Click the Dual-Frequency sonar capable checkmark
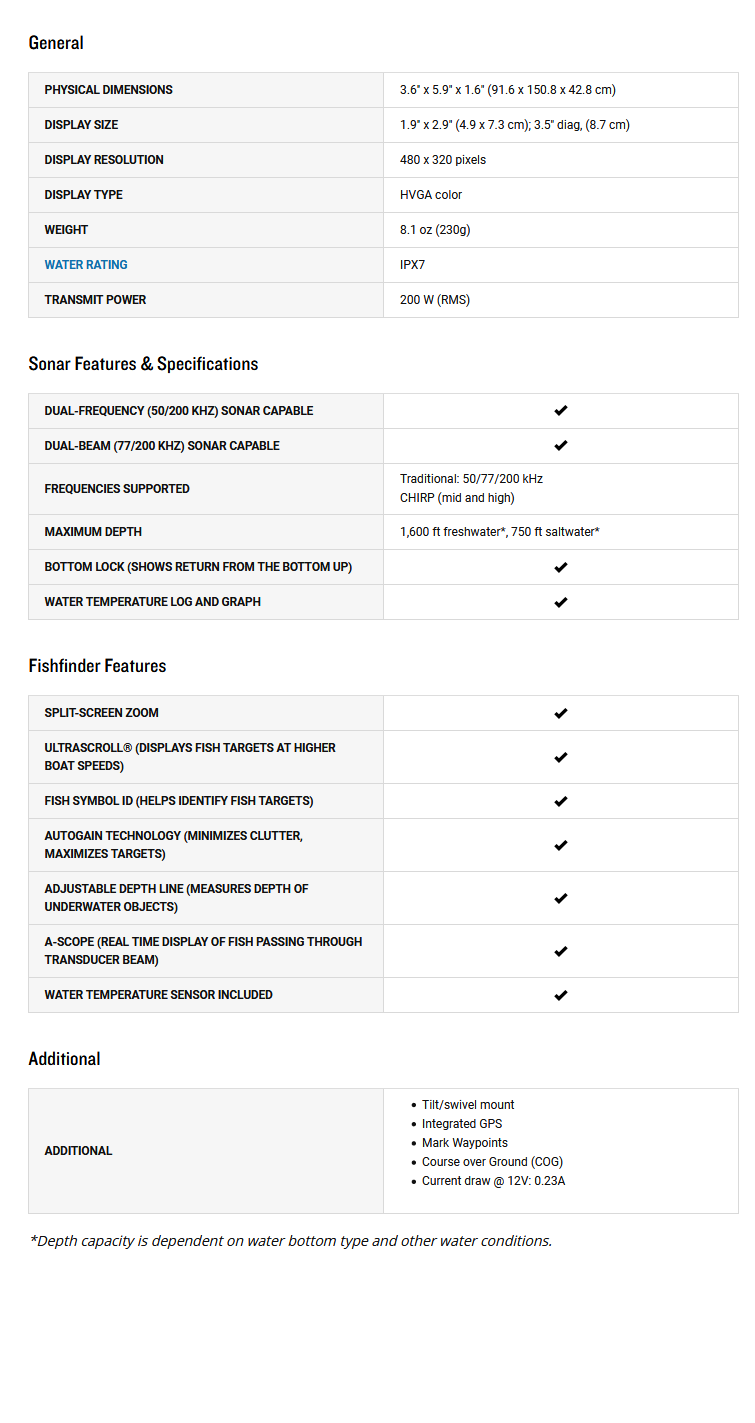Image resolution: width=755 pixels, height=1423 pixels. coord(561,411)
